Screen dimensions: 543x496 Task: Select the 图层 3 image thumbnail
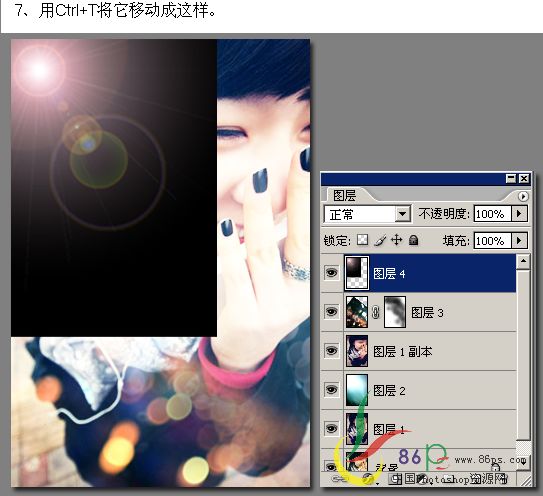click(x=357, y=312)
